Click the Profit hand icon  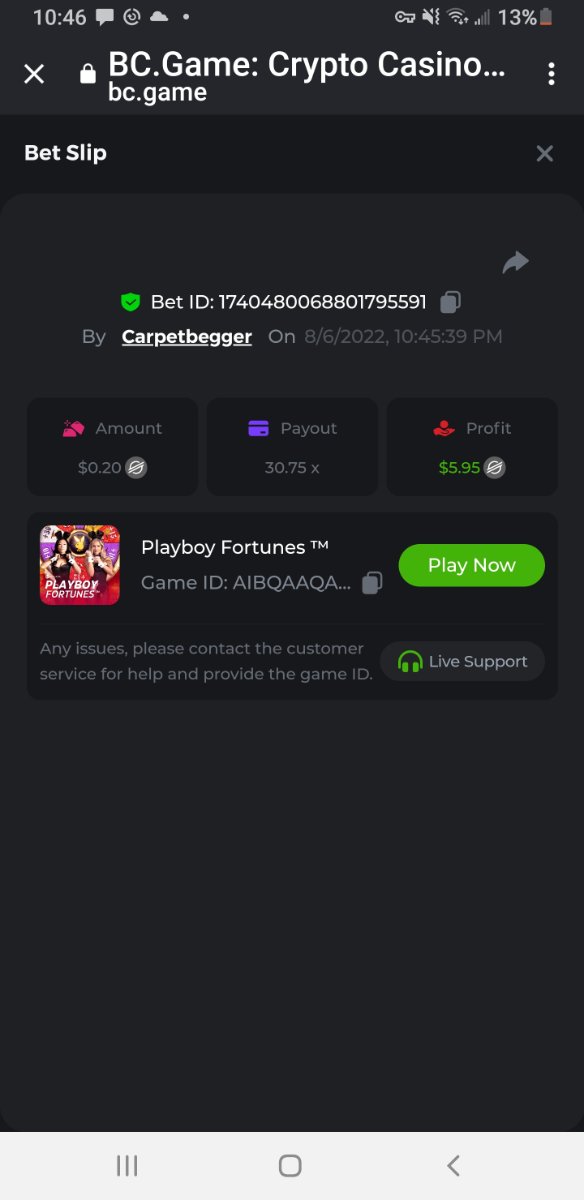point(444,428)
